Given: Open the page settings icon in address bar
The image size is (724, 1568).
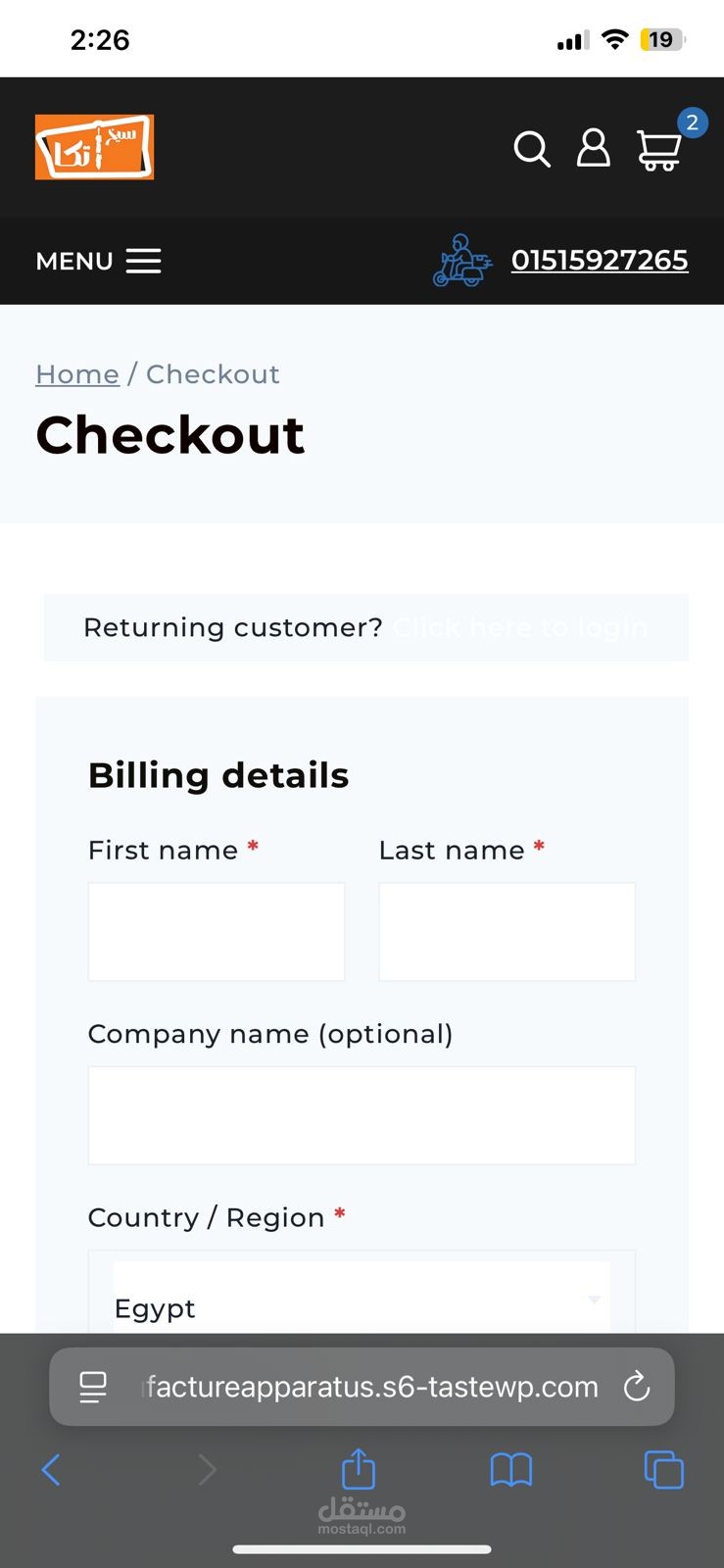Looking at the screenshot, I should 93,1387.
